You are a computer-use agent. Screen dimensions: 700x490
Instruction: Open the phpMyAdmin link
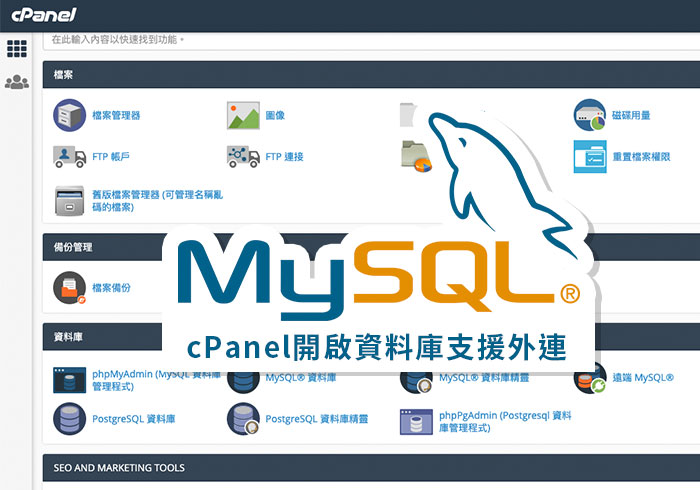pyautogui.click(x=156, y=380)
